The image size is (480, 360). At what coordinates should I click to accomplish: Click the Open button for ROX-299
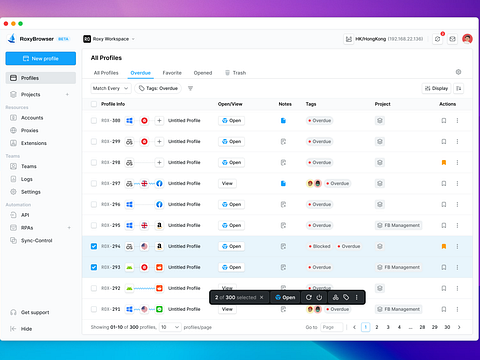[232, 142]
